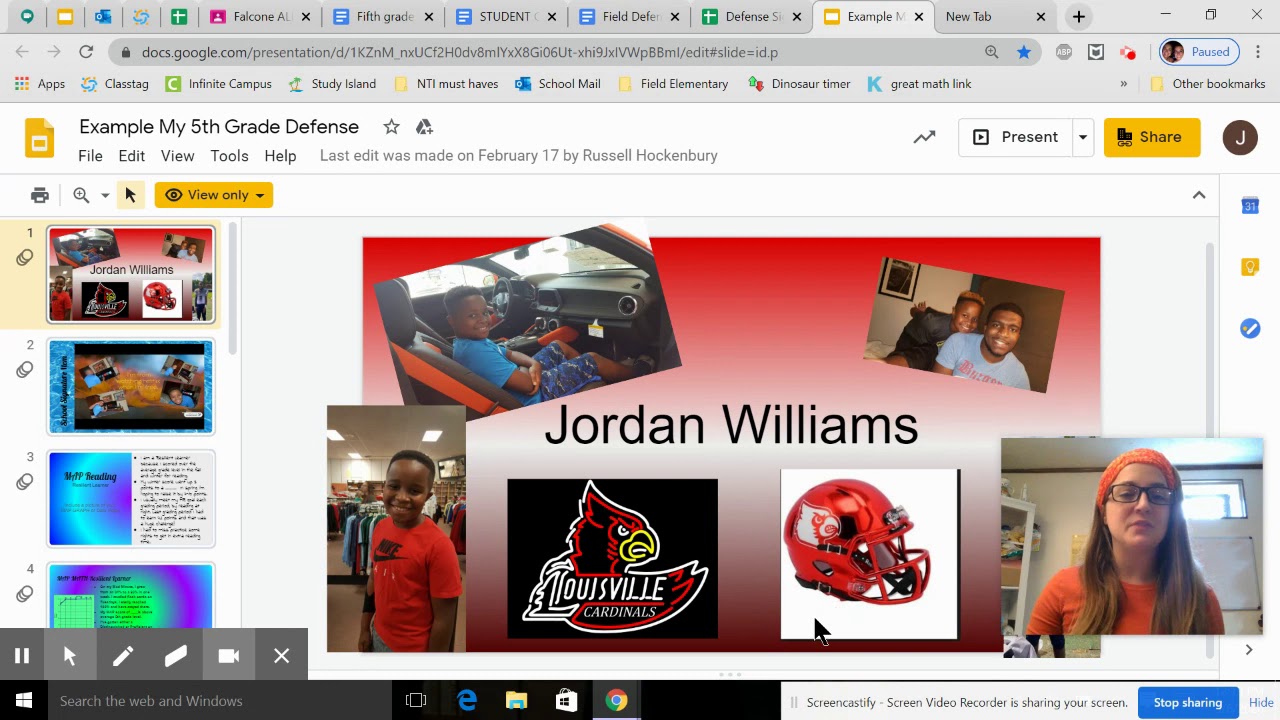The height and width of the screenshot is (720, 1280).
Task: Select slide 3 MAP Reading thumbnail
Action: point(131,499)
